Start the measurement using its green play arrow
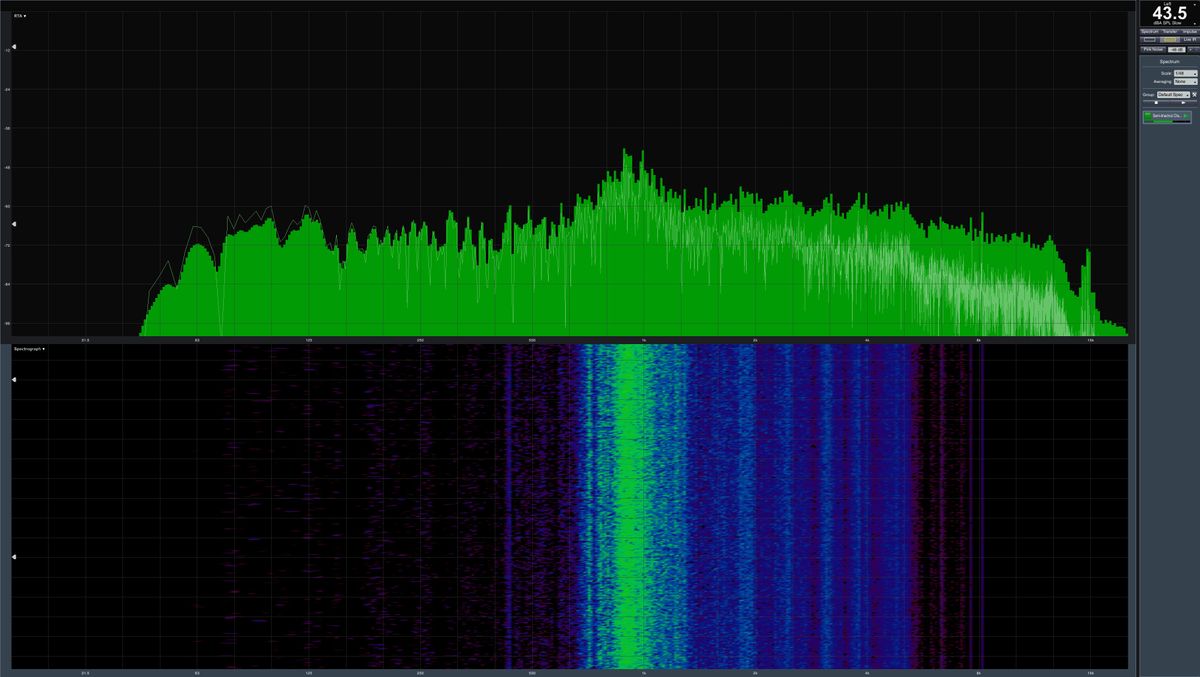 click(x=1187, y=116)
